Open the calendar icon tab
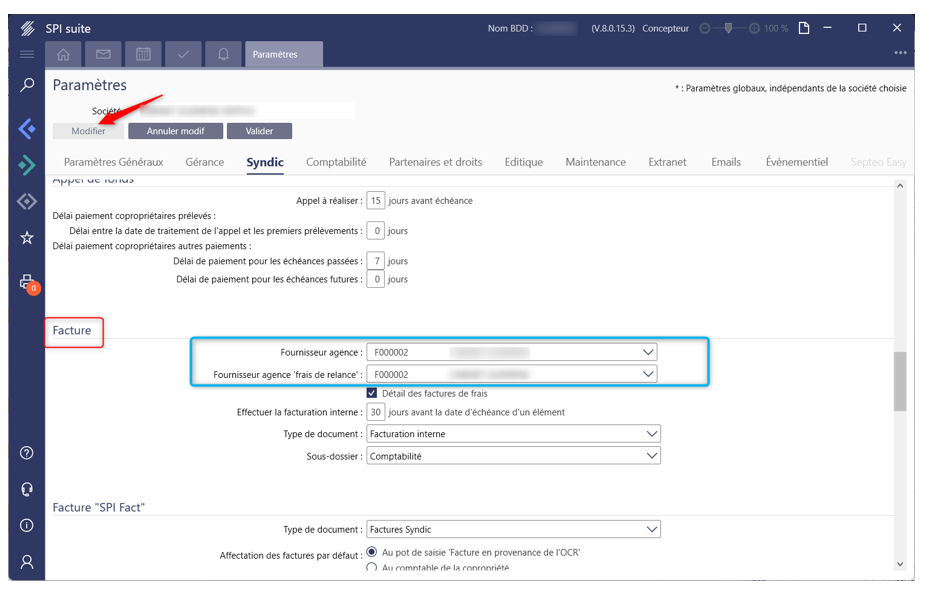The image size is (952, 592). 143,54
